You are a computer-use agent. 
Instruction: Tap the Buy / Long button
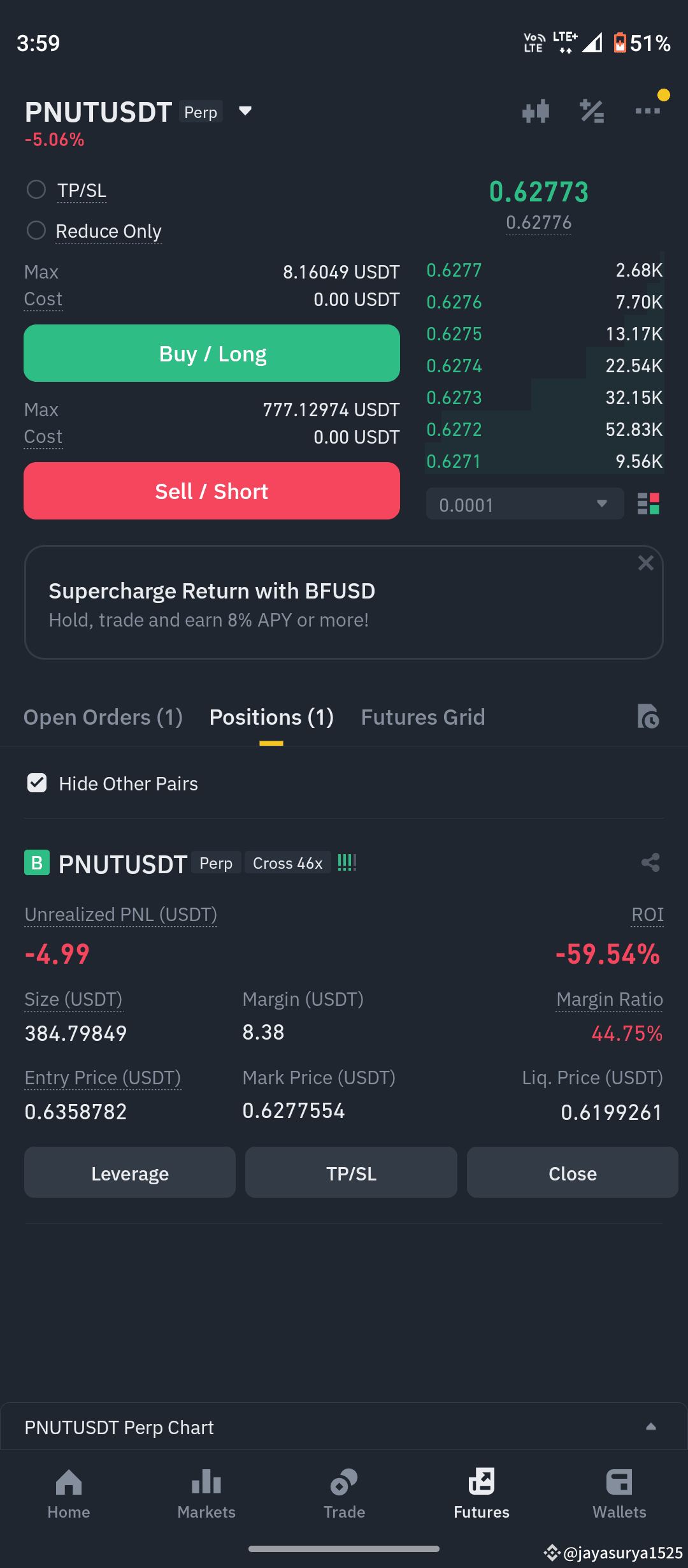point(211,353)
